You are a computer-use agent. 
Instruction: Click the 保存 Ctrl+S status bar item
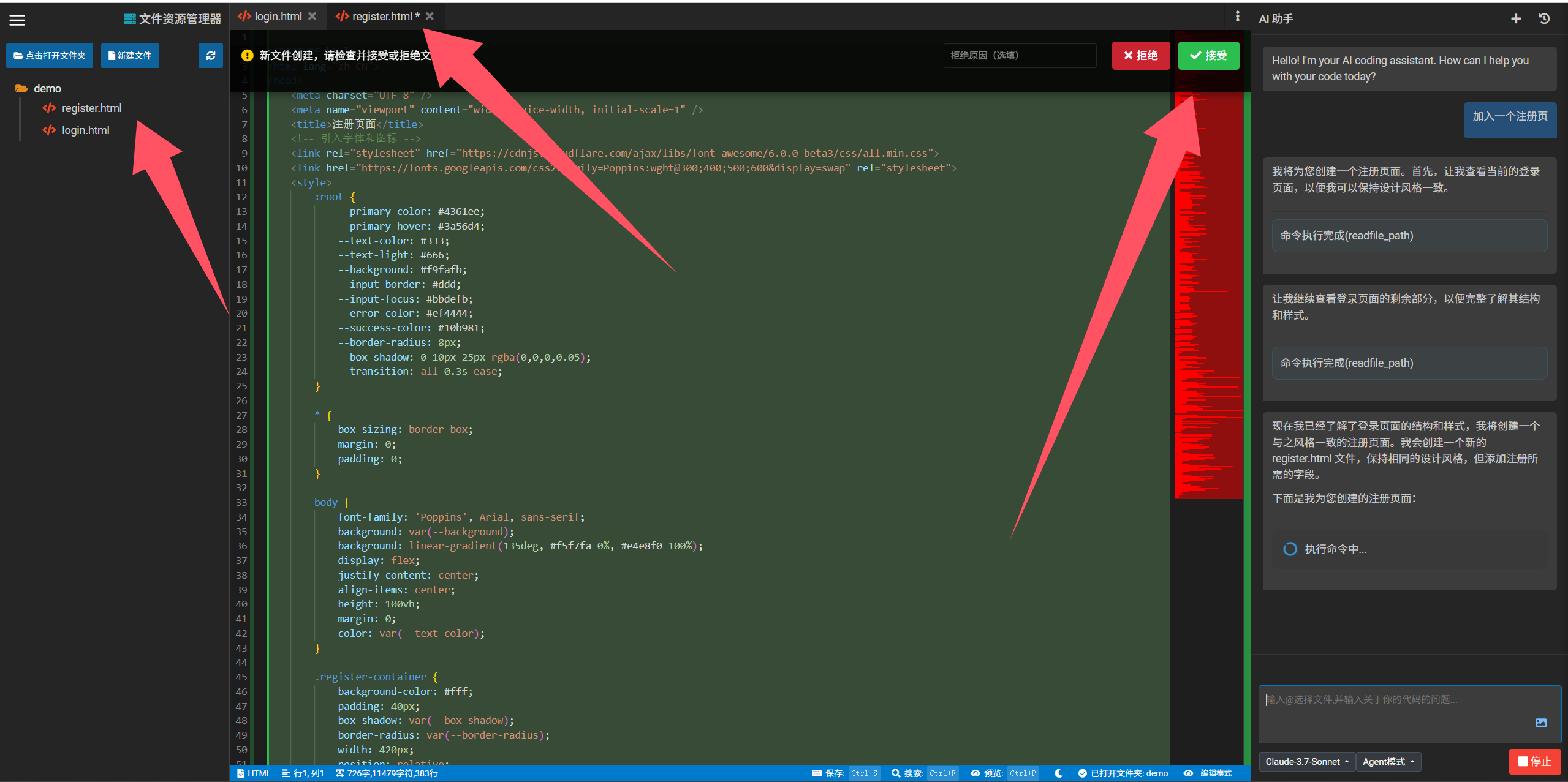coord(846,773)
